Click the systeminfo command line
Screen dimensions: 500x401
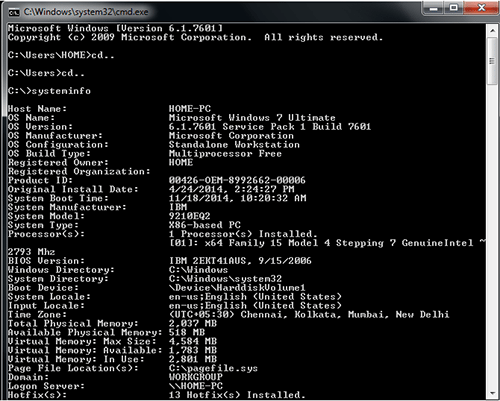point(49,91)
